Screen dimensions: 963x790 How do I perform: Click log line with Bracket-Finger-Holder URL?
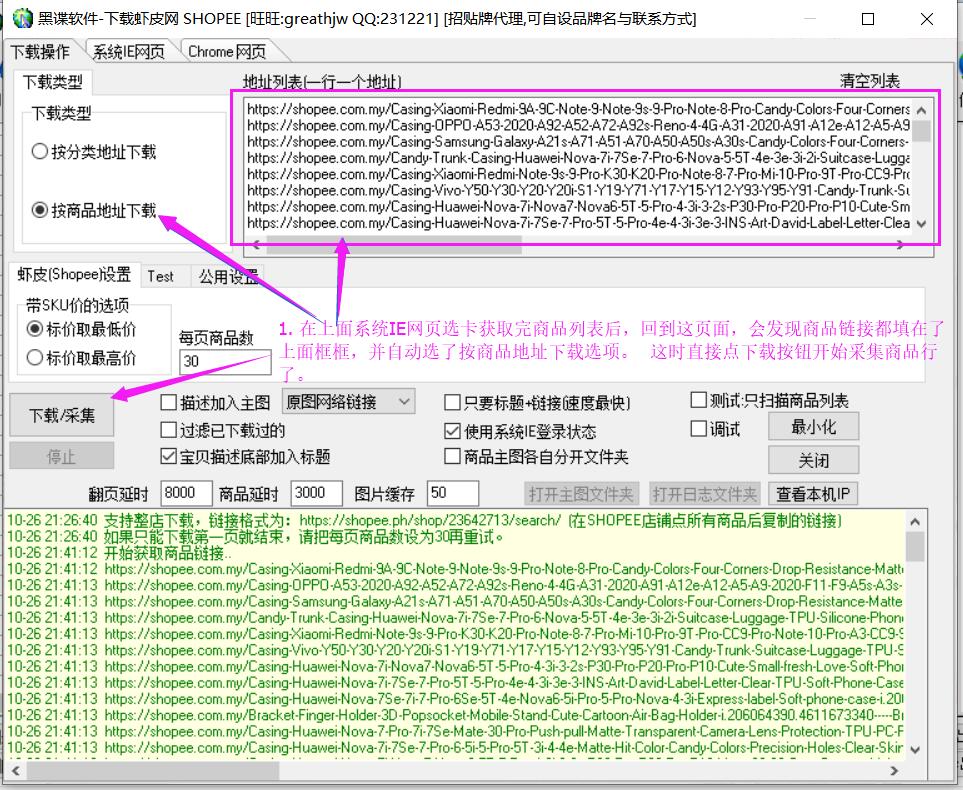coord(455,716)
